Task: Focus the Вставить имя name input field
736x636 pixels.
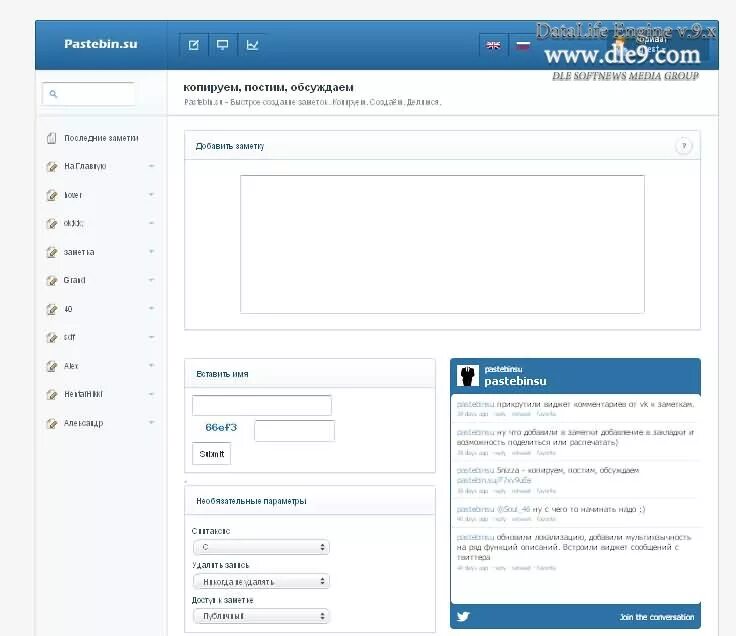Action: coord(261,405)
